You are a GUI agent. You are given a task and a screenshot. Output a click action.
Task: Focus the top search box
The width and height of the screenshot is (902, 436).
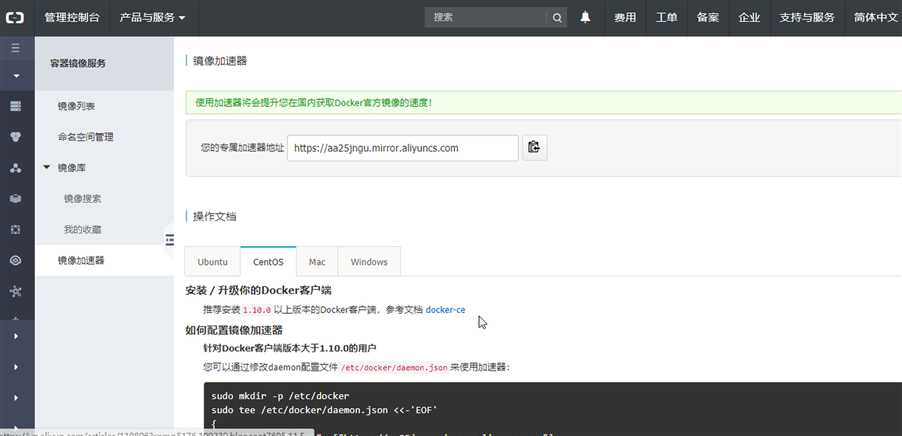point(486,18)
